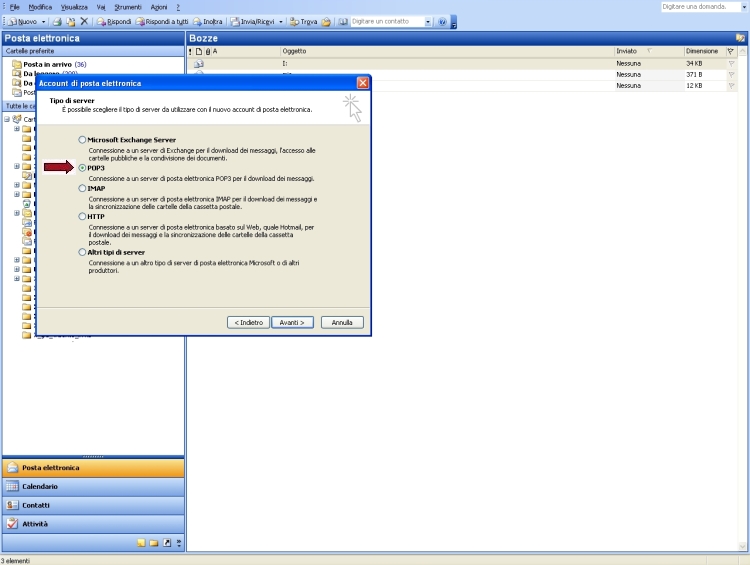Click the Bozze folder icon at header right
The image size is (750, 565).
740,38
